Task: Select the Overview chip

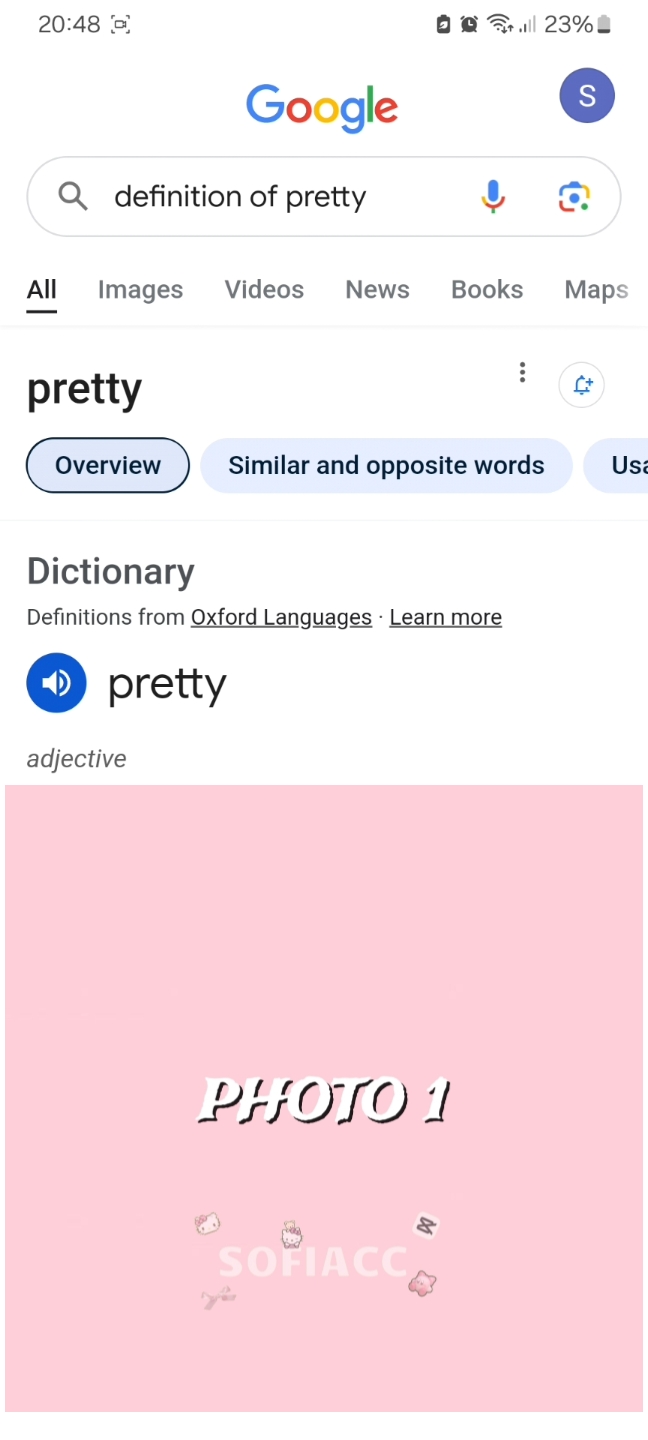Action: [x=108, y=465]
